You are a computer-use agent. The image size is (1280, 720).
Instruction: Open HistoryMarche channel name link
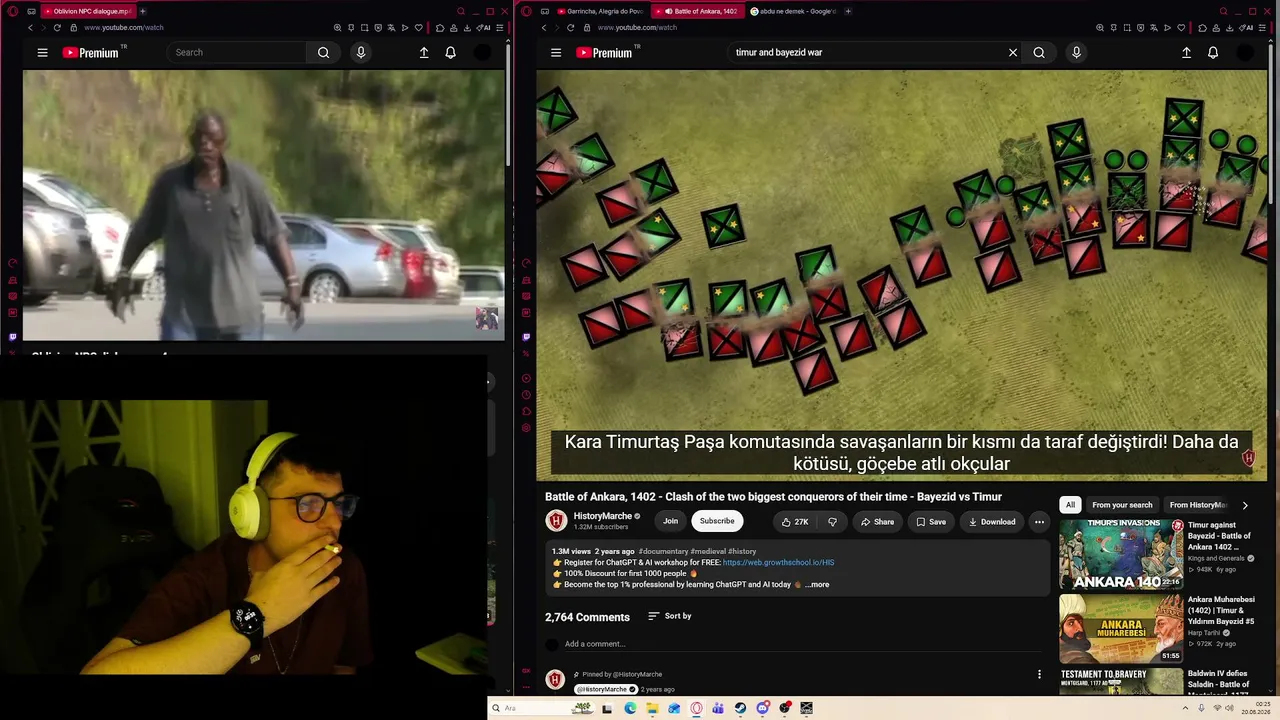click(602, 516)
